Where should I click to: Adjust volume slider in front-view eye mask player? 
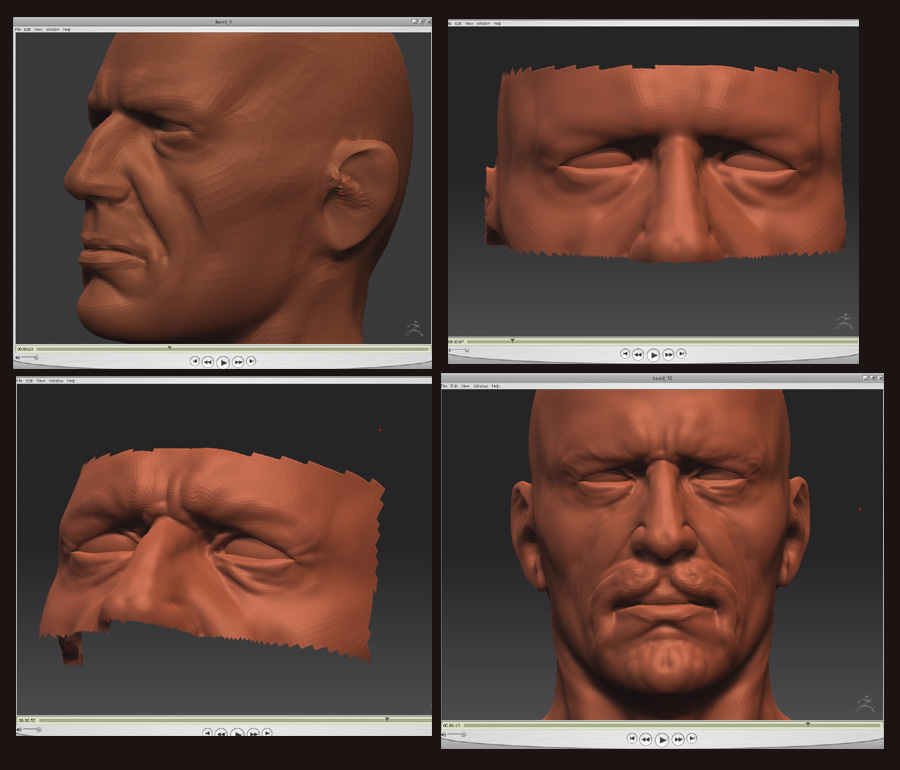[x=460, y=350]
